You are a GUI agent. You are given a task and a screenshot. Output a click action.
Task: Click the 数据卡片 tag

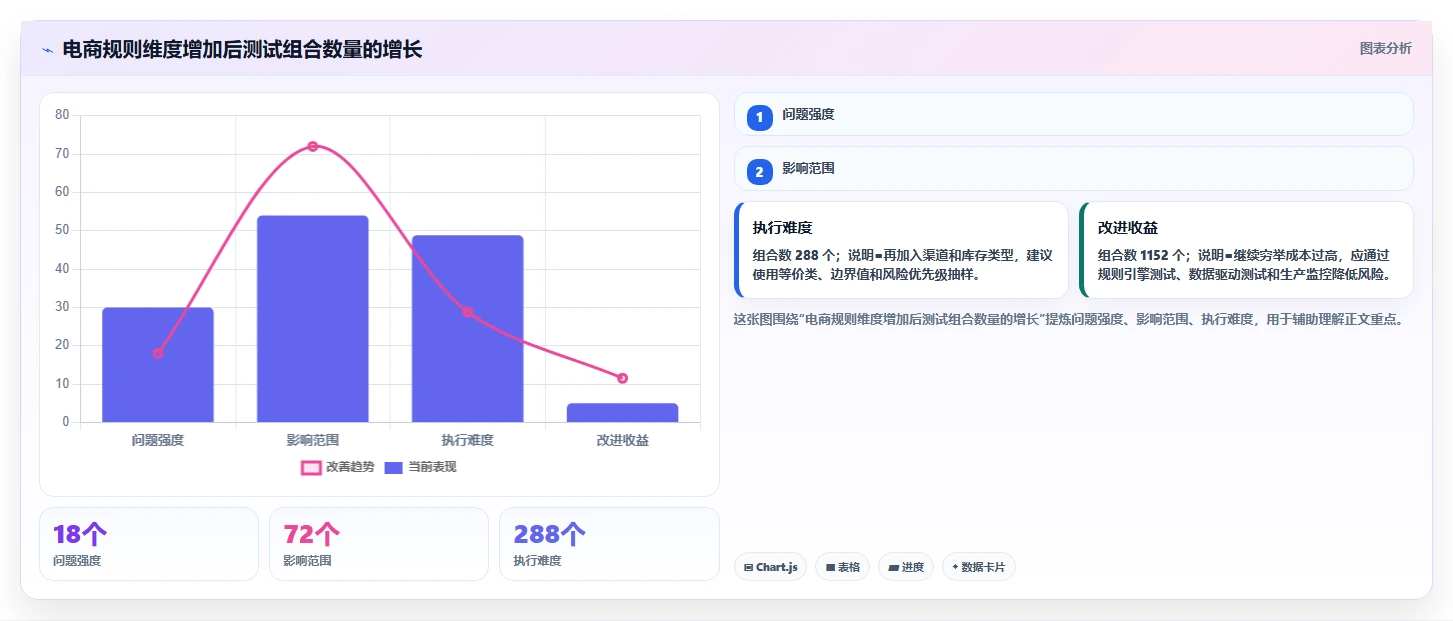point(979,567)
